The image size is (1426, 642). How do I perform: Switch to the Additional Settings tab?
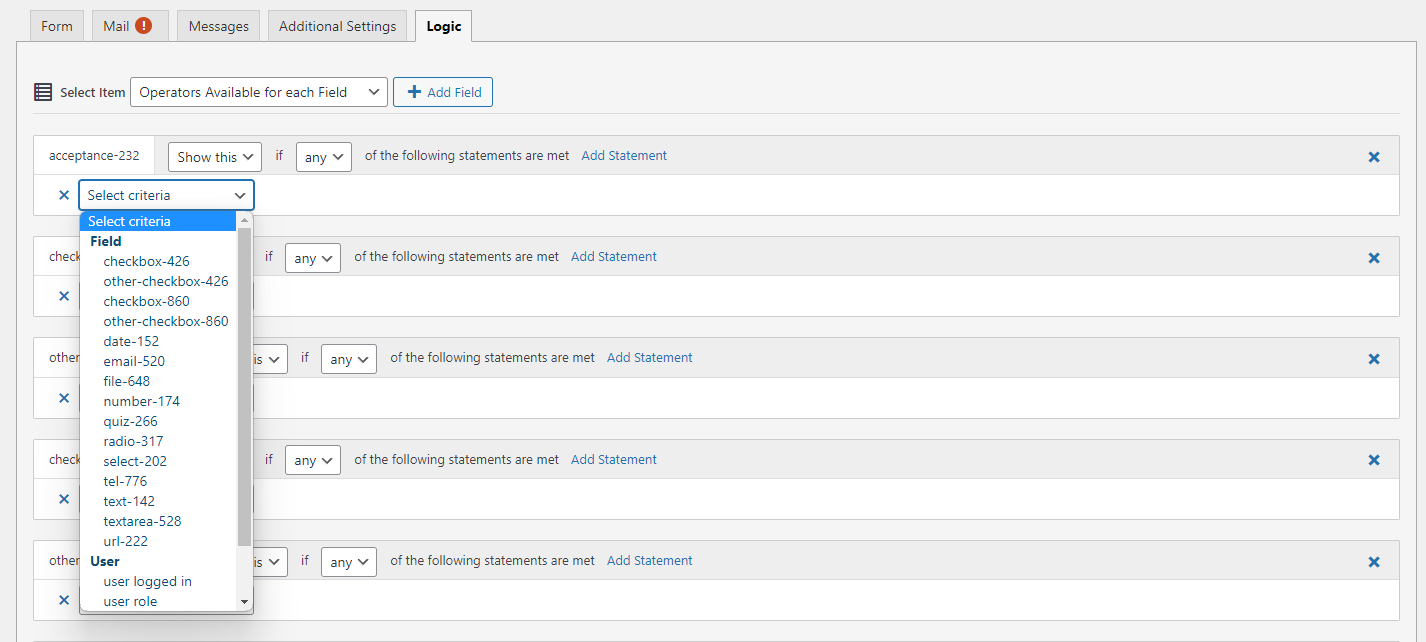(337, 26)
